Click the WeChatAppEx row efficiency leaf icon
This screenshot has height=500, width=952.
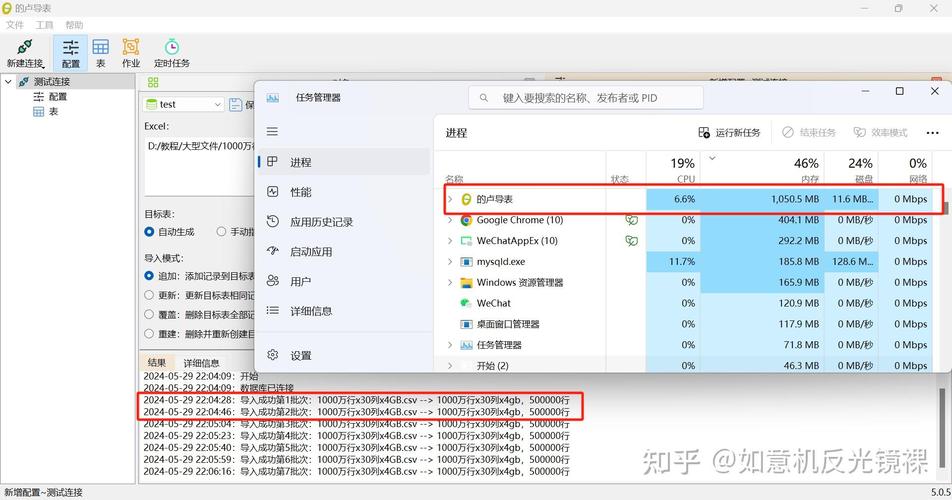[x=631, y=241]
